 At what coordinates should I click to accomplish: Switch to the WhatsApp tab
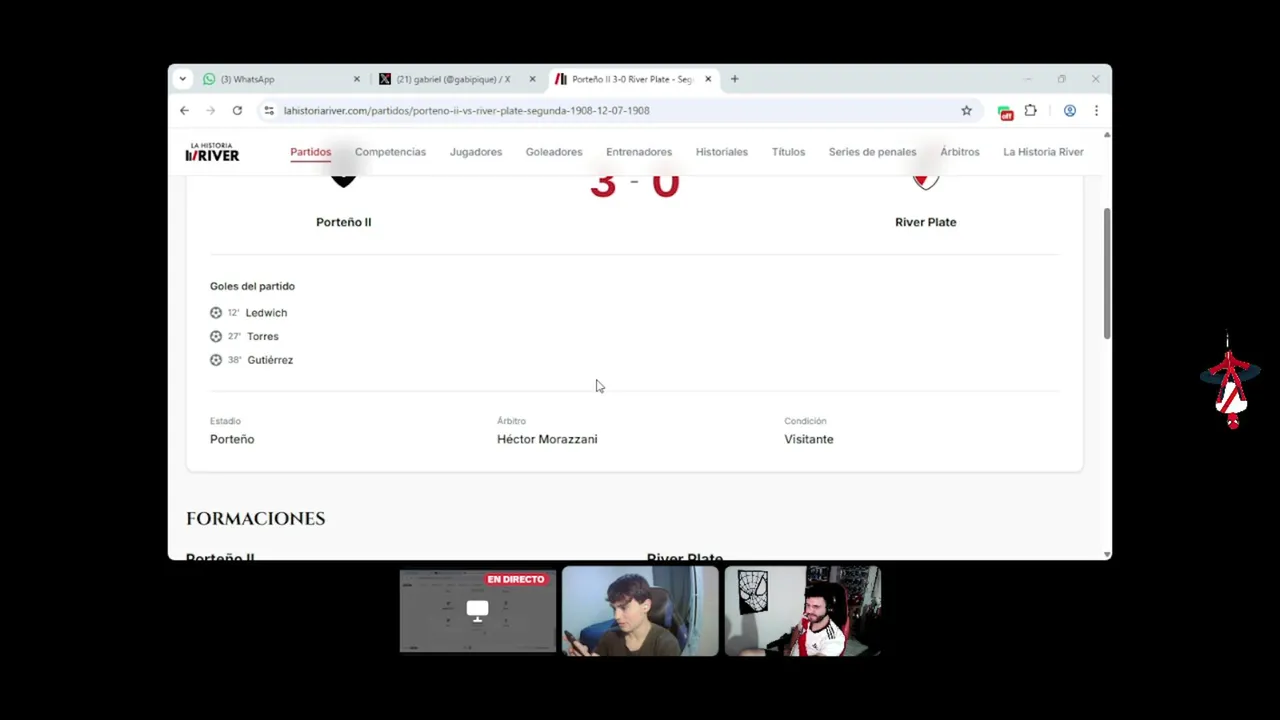click(x=281, y=79)
